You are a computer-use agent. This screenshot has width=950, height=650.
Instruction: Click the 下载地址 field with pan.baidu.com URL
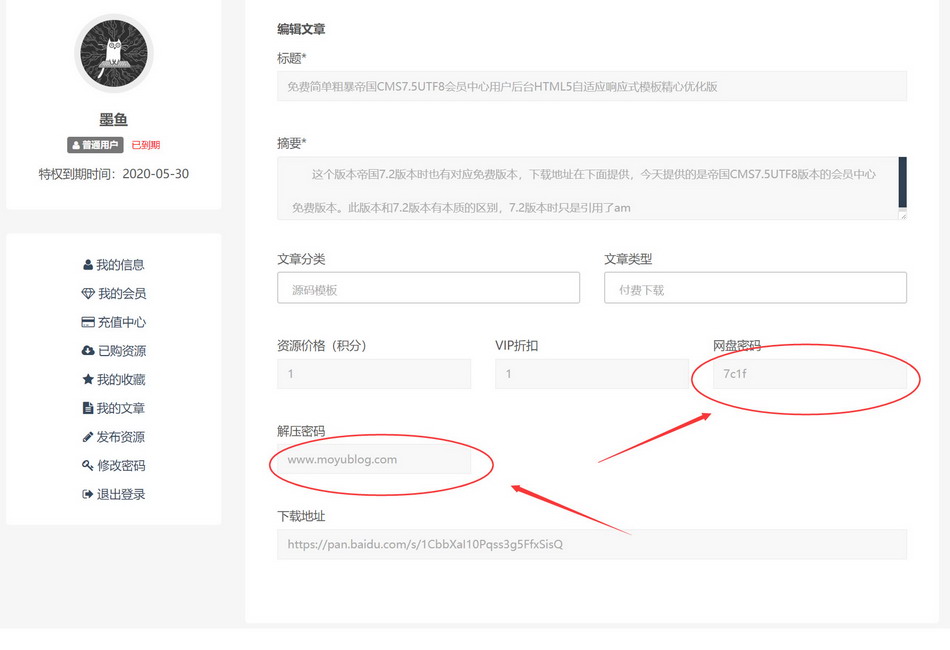592,544
